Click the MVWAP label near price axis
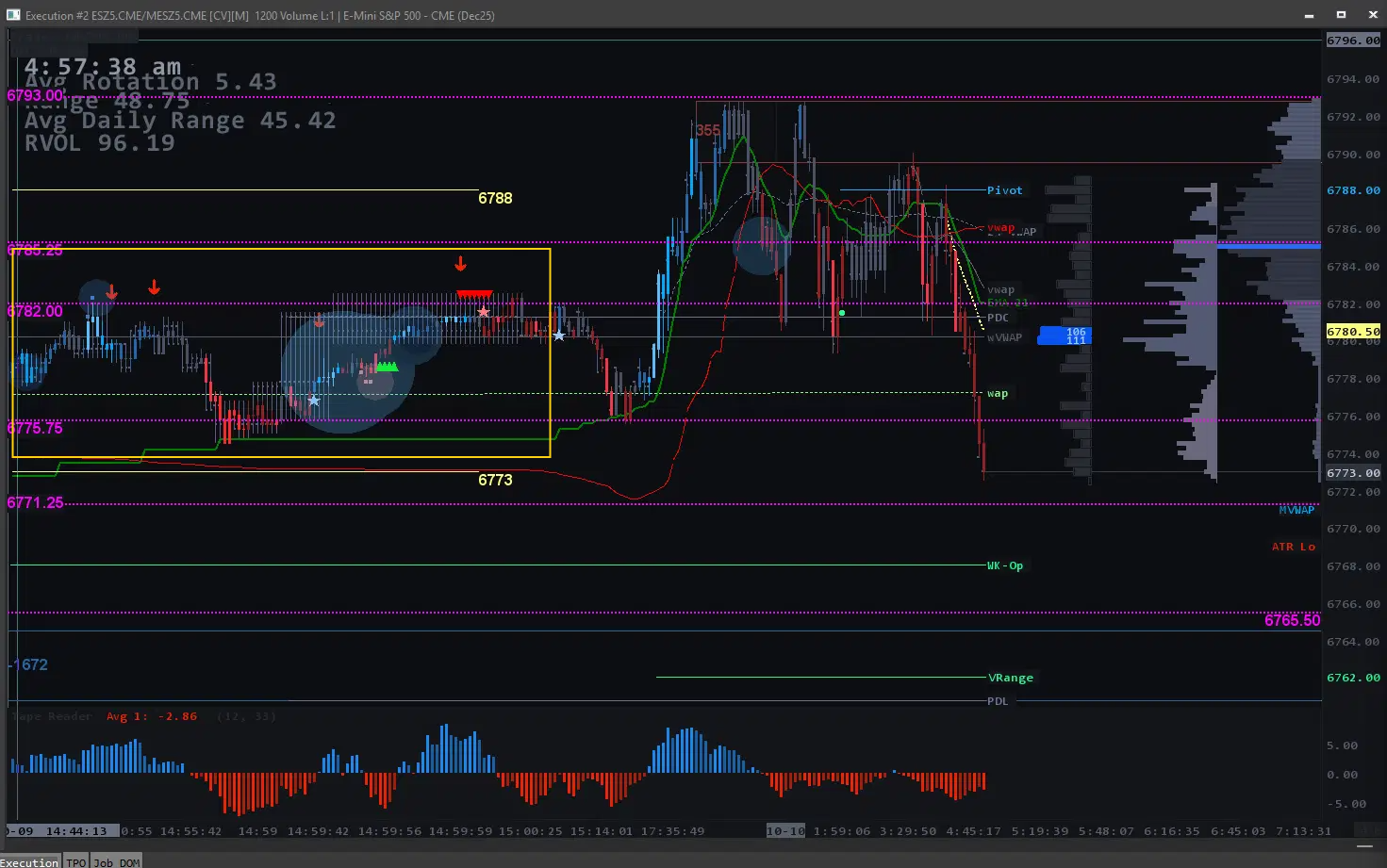The image size is (1387, 868). coord(1296,510)
